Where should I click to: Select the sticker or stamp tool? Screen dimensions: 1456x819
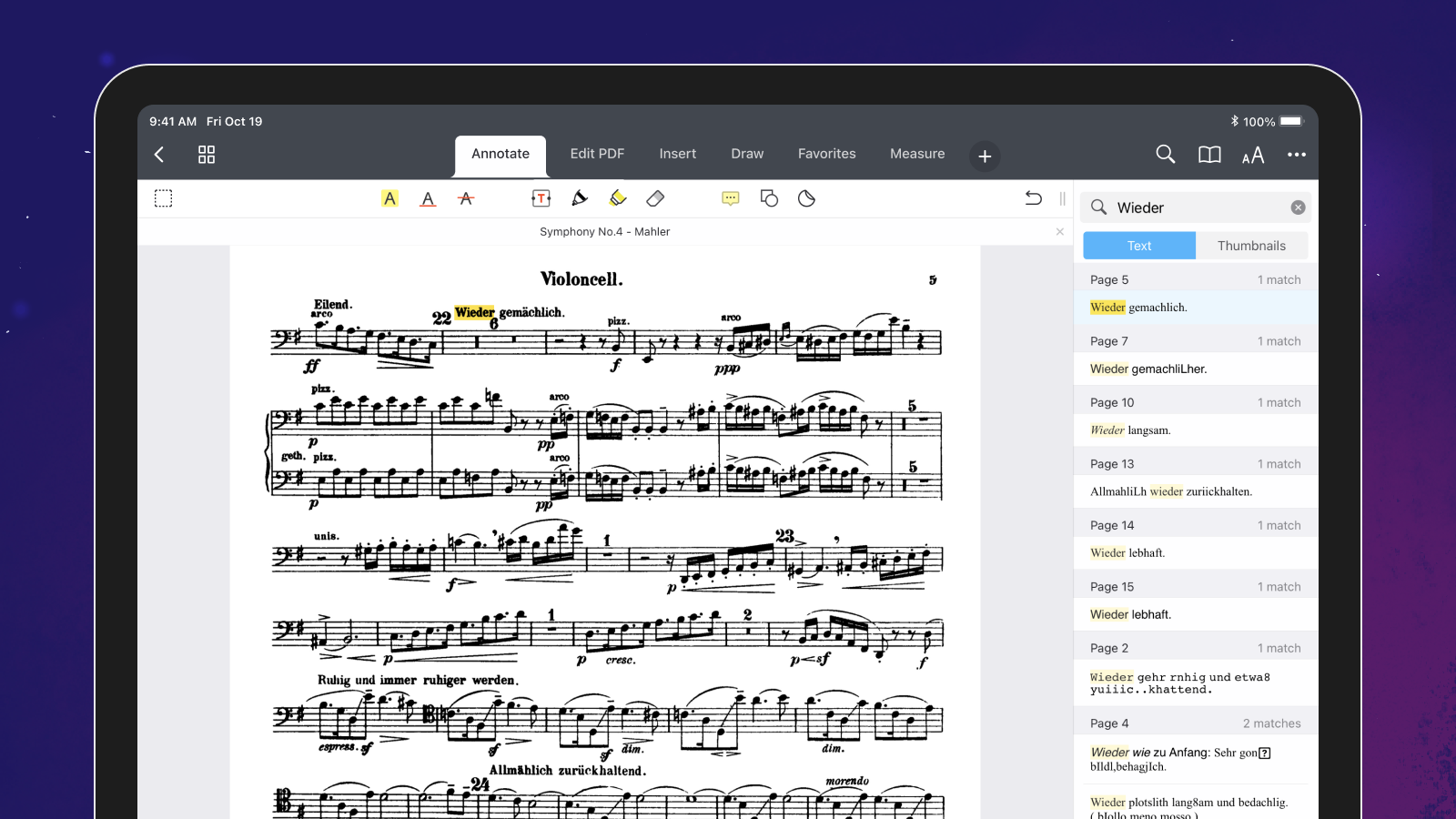(x=806, y=198)
